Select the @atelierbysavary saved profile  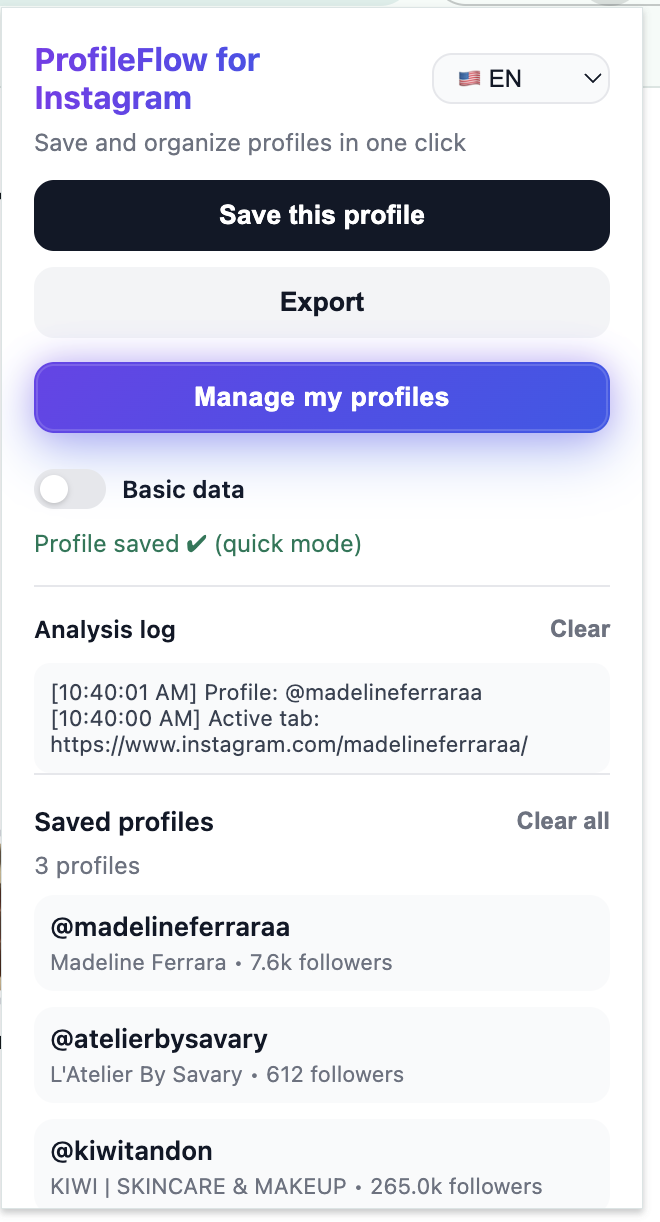click(x=322, y=1054)
